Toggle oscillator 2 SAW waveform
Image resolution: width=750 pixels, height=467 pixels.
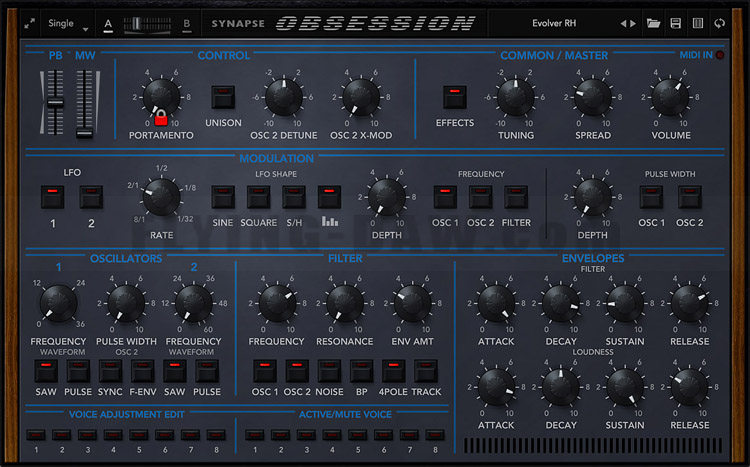pyautogui.click(x=175, y=371)
